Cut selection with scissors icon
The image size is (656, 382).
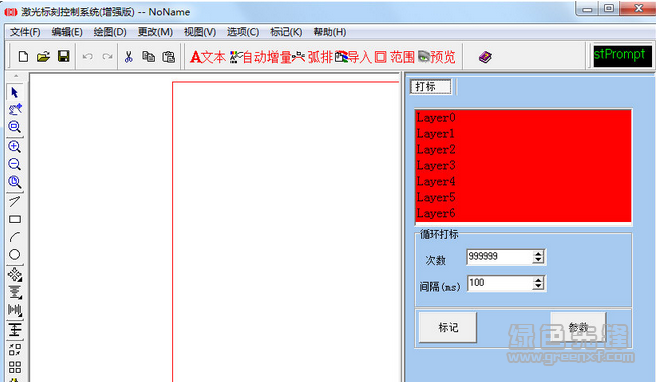point(128,56)
